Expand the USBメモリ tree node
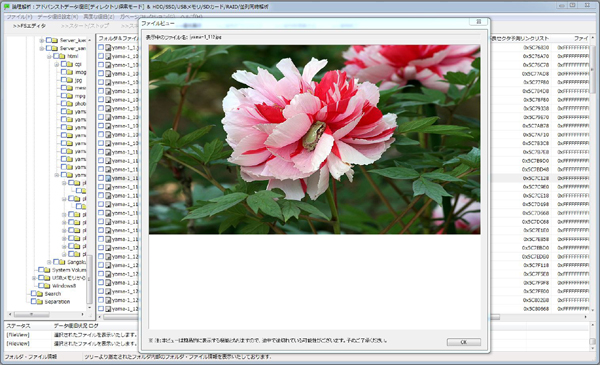600x365 pixels. point(34,278)
